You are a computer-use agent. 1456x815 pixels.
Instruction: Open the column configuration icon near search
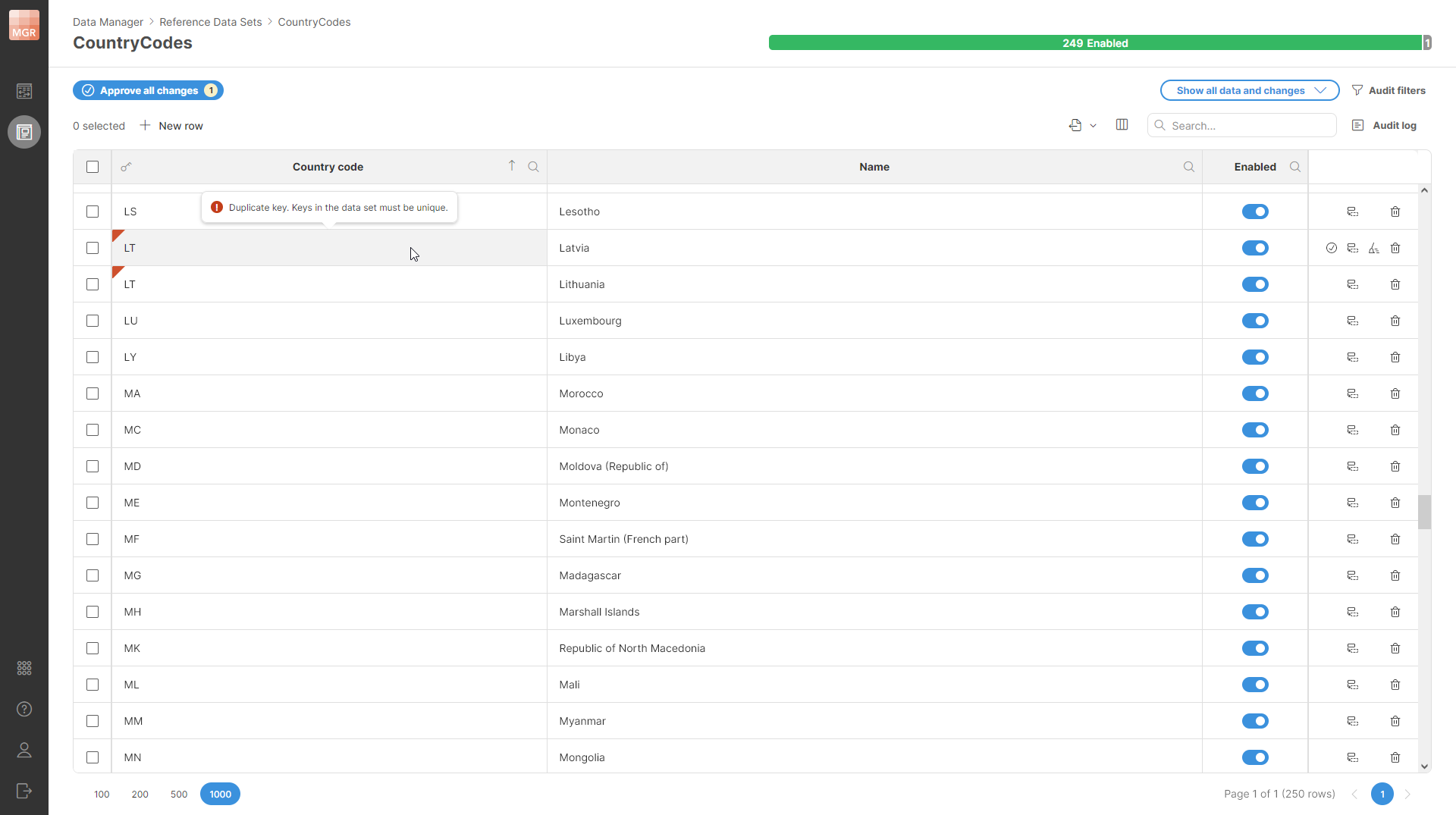[x=1122, y=125]
